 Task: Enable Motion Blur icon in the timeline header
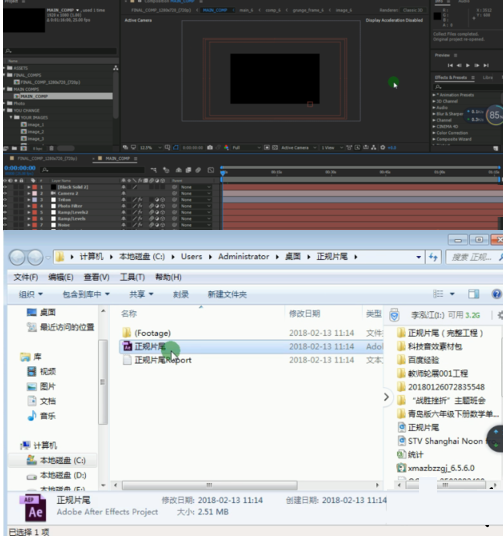click(198, 170)
